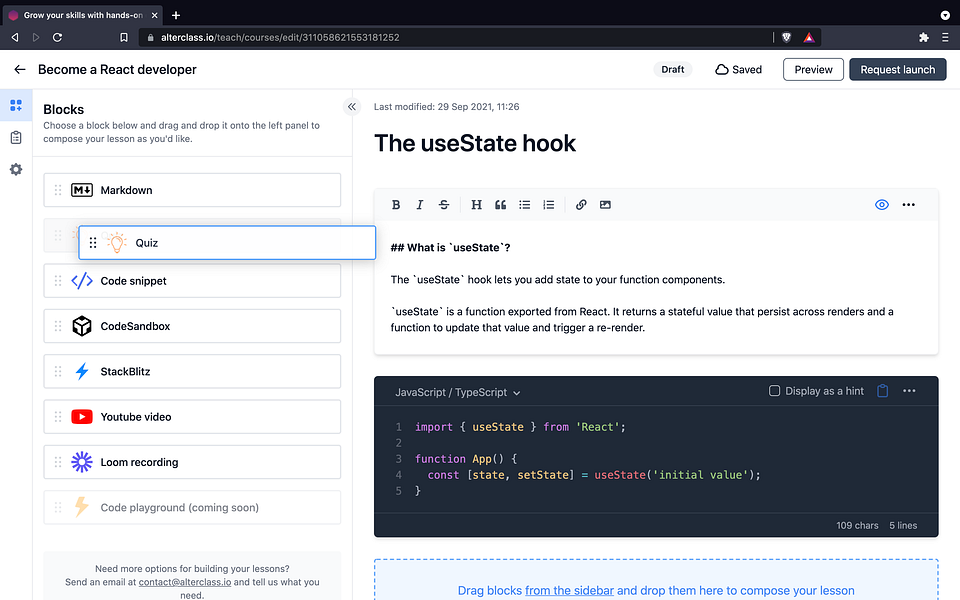Select the Markdown block

point(192,190)
